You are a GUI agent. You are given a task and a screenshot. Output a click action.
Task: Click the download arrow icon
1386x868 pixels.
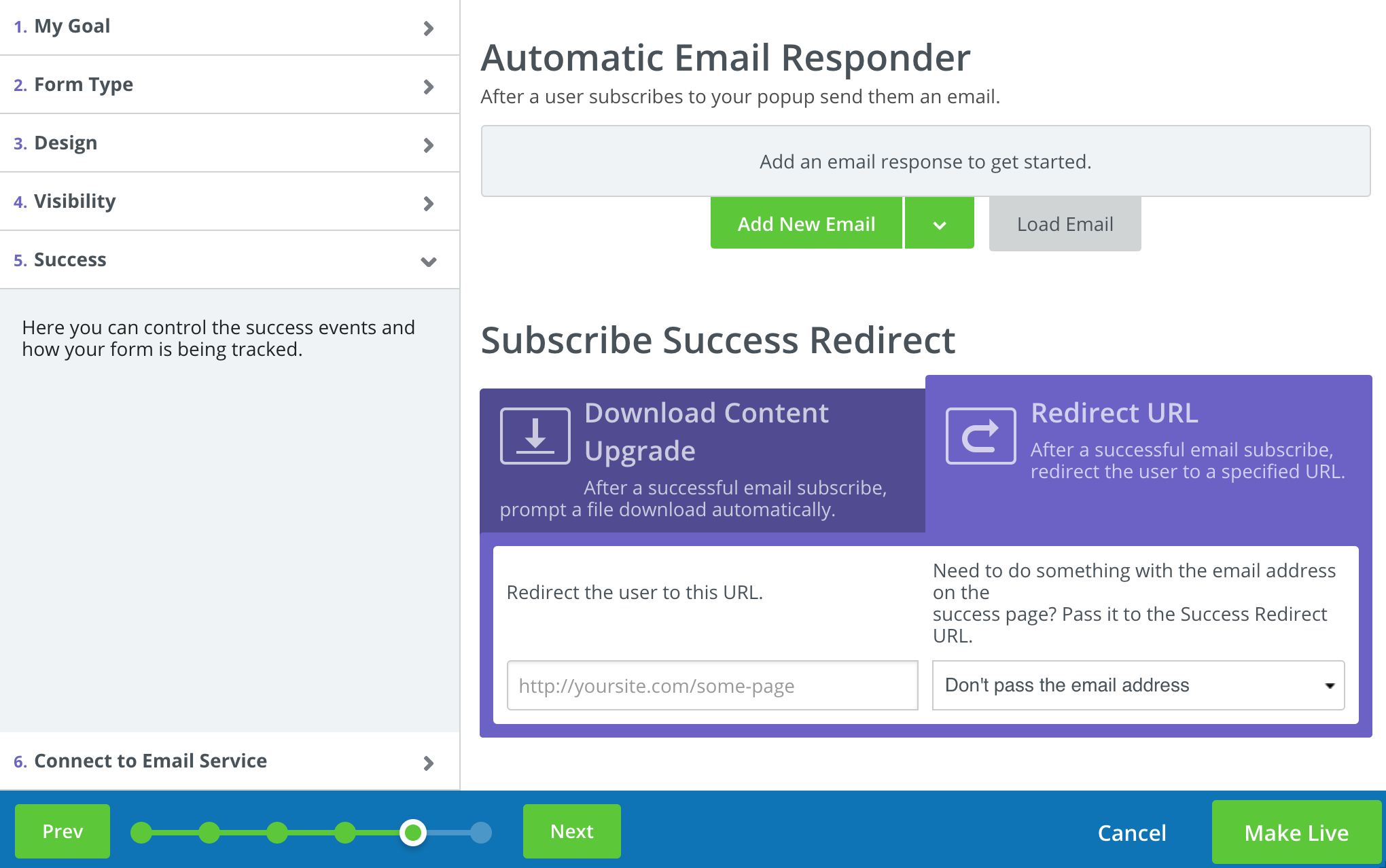coord(535,436)
